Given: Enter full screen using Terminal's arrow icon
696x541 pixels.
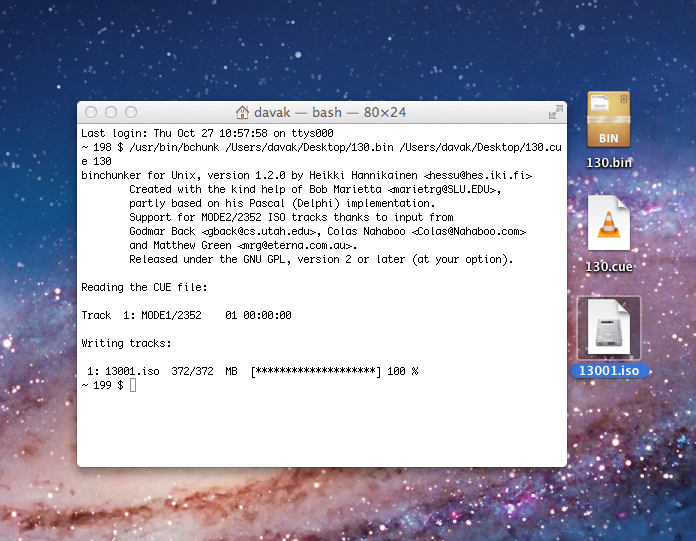Looking at the screenshot, I should point(555,112).
